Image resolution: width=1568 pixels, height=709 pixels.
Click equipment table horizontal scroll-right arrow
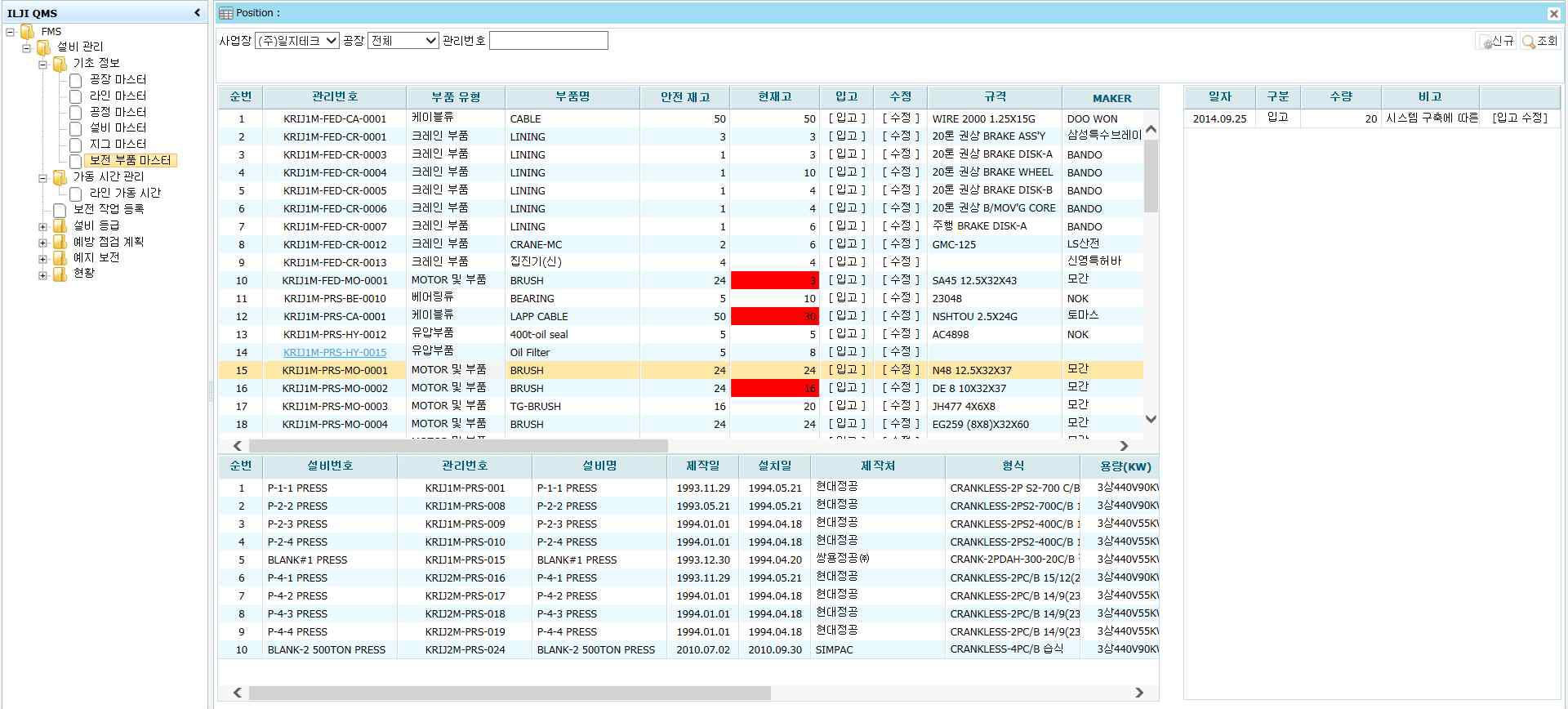(x=1139, y=693)
